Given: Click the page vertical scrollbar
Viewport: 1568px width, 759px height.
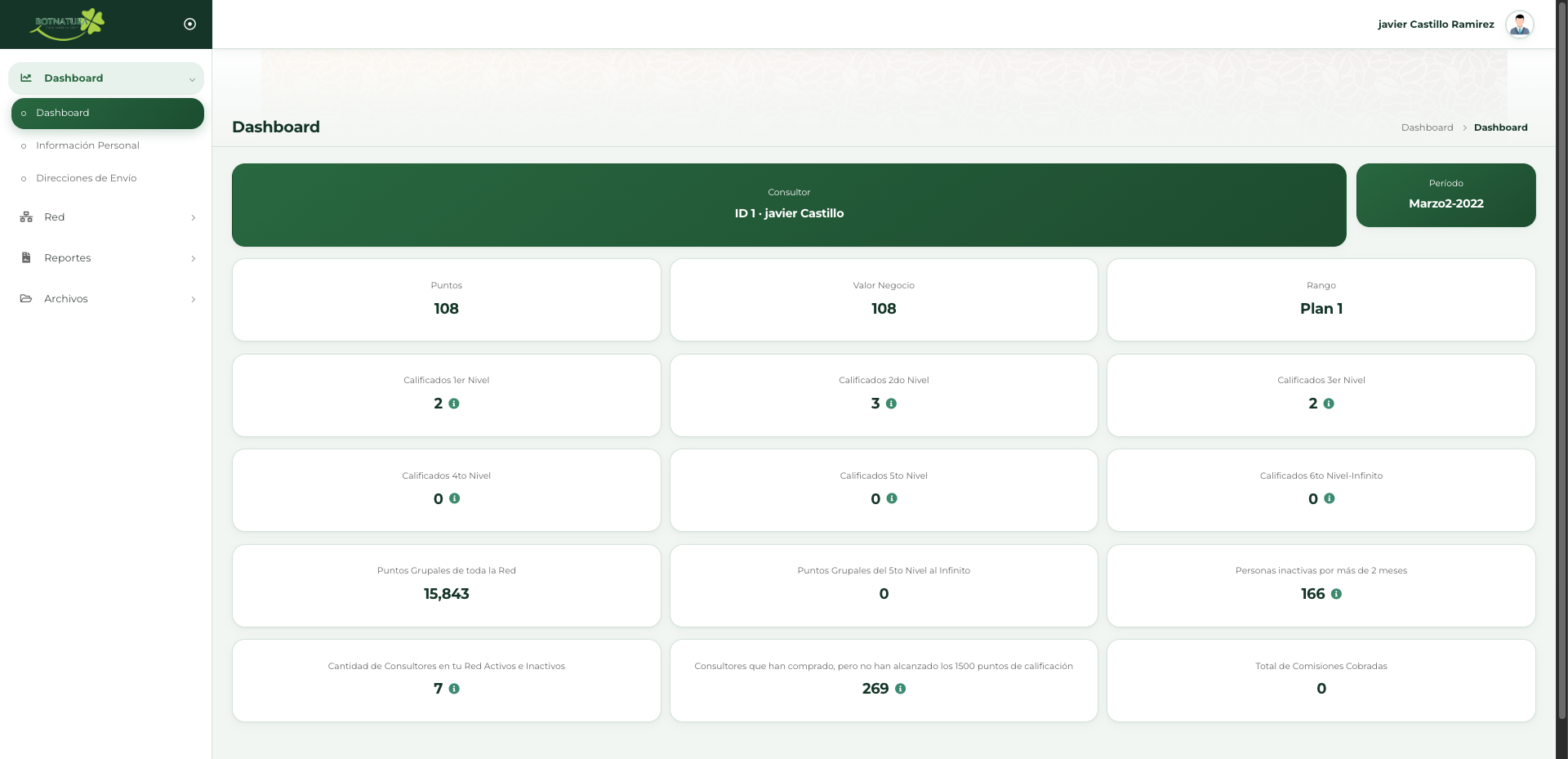Looking at the screenshot, I should pos(1561,359).
